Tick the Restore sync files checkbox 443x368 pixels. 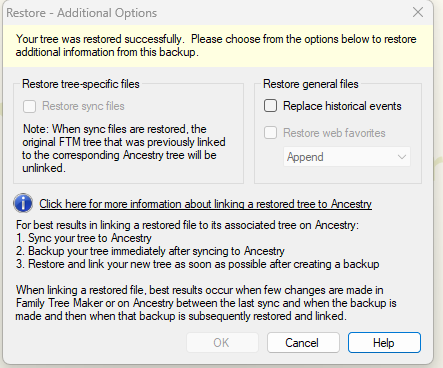click(29, 106)
